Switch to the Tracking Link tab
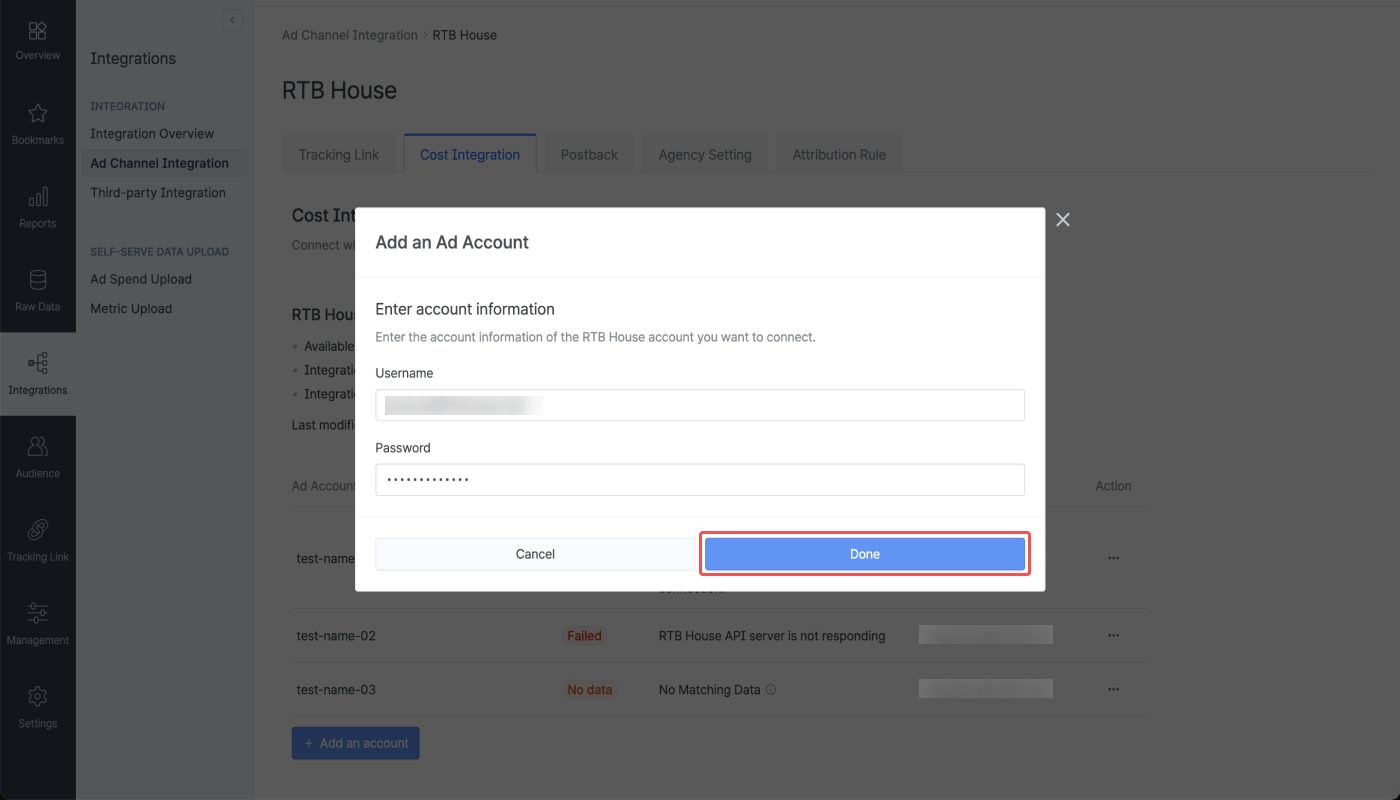 point(339,155)
